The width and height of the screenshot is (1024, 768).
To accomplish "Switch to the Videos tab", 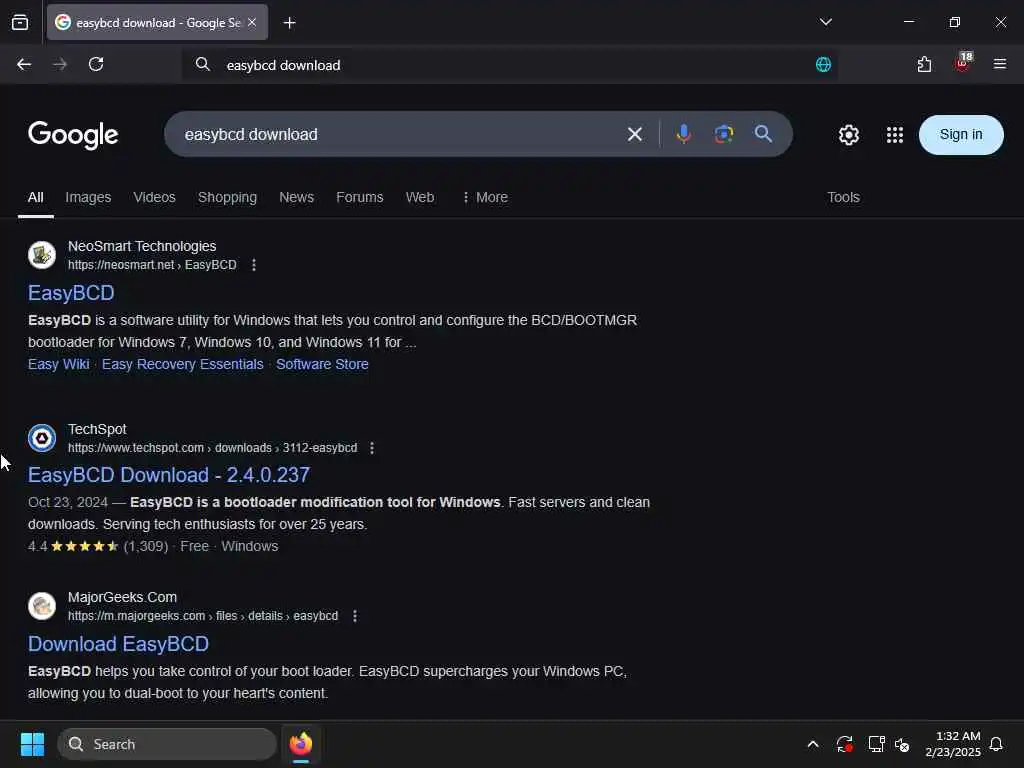I will pyautogui.click(x=154, y=197).
